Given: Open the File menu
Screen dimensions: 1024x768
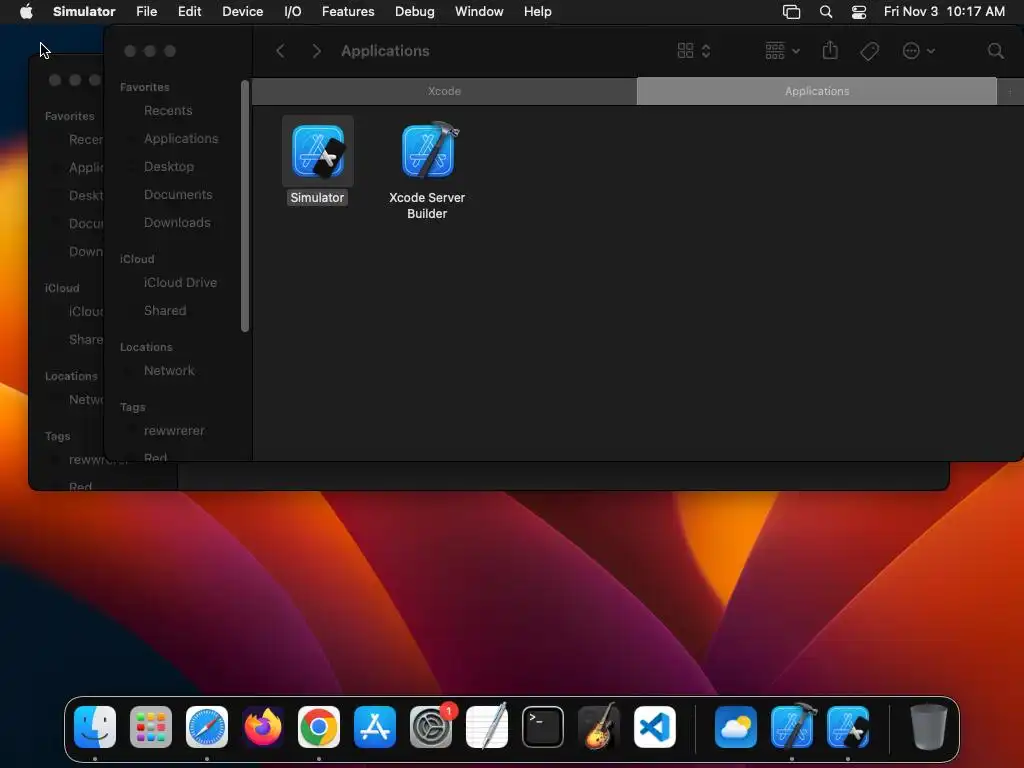Looking at the screenshot, I should [146, 12].
